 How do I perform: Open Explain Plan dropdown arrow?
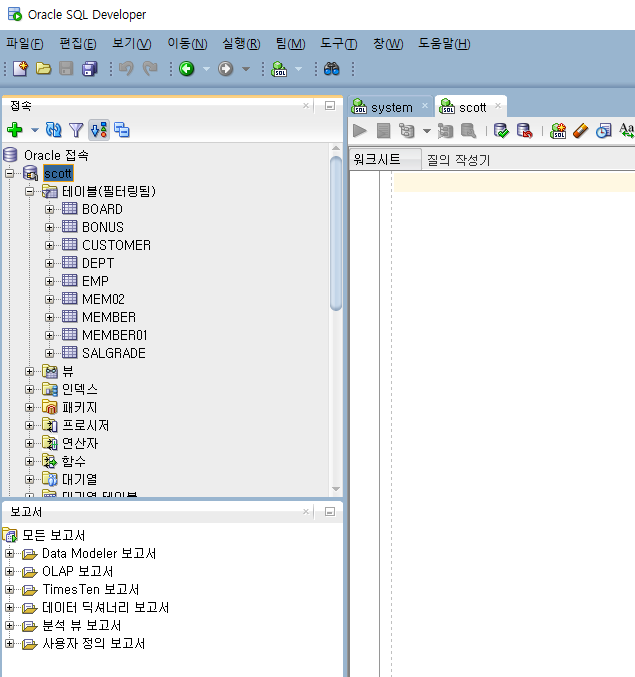tap(426, 131)
